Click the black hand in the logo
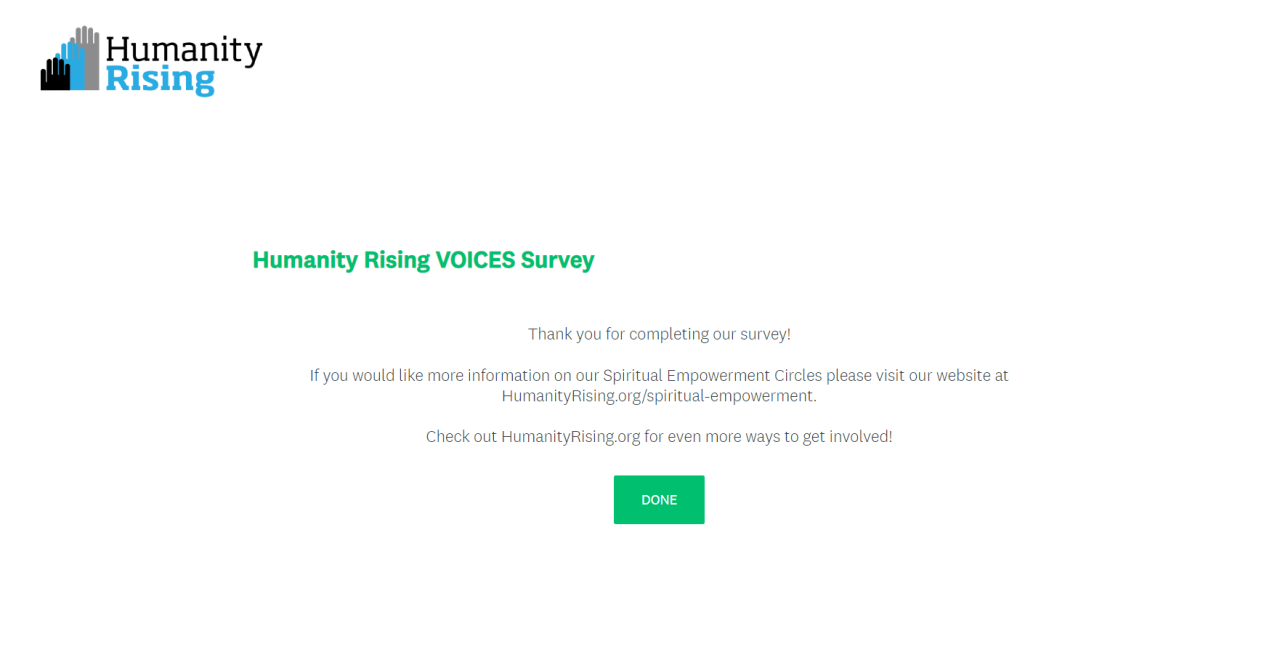Screen dimensions: 1280x647 coord(53,74)
